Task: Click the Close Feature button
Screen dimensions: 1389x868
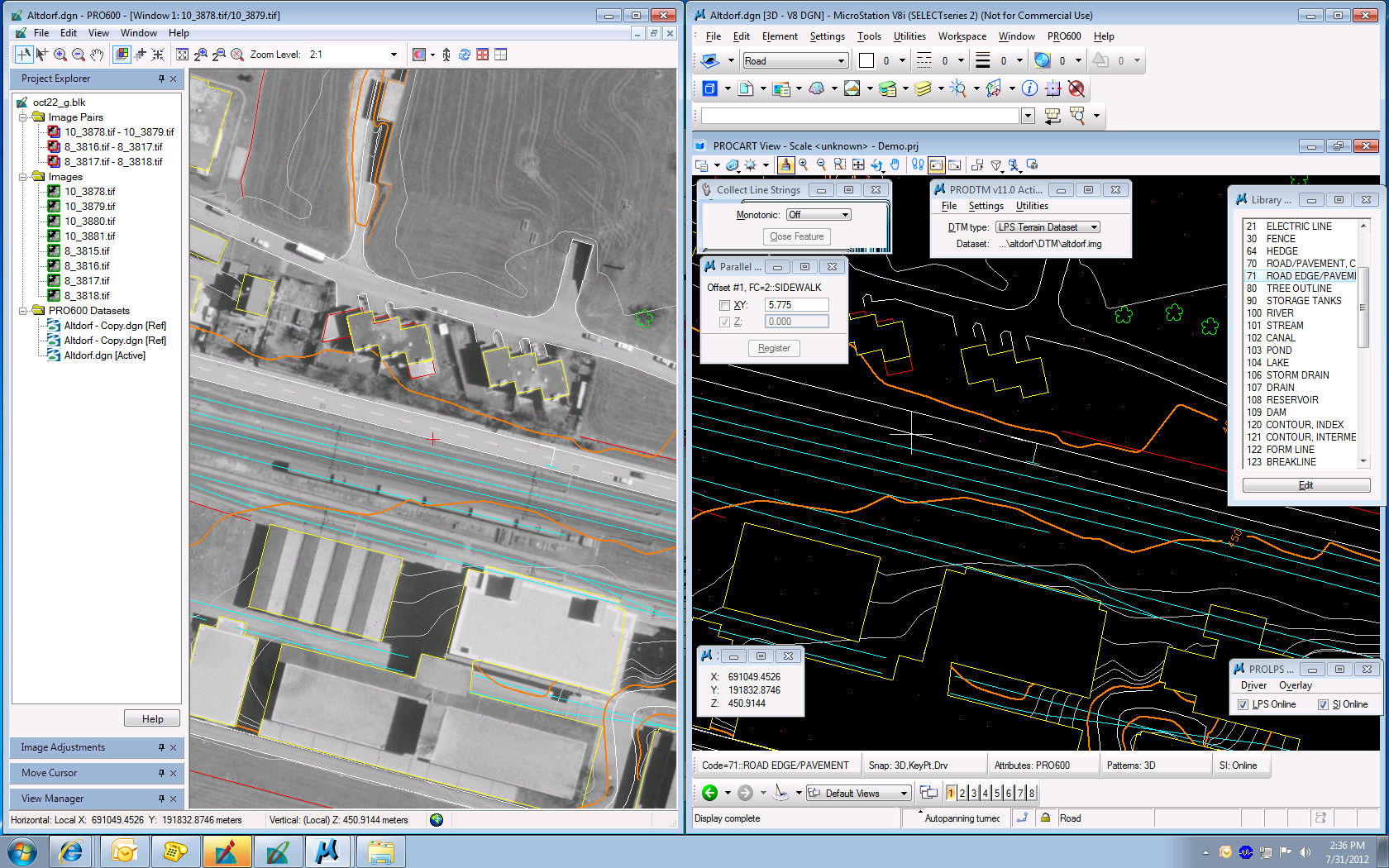Action: [795, 236]
